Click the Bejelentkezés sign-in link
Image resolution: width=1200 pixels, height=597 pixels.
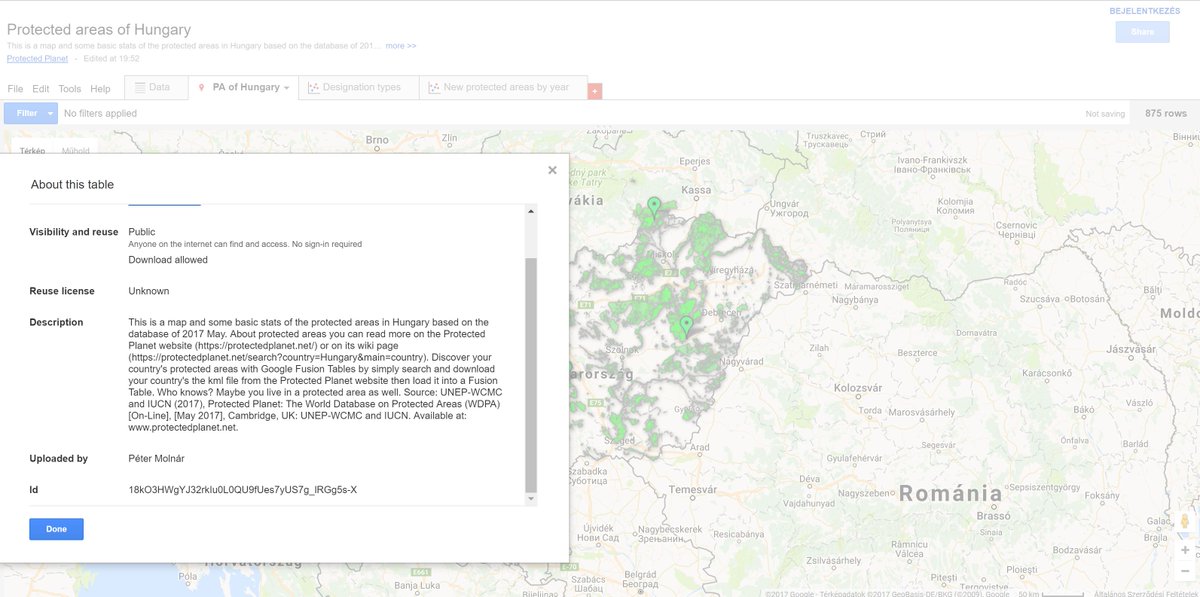click(1145, 11)
